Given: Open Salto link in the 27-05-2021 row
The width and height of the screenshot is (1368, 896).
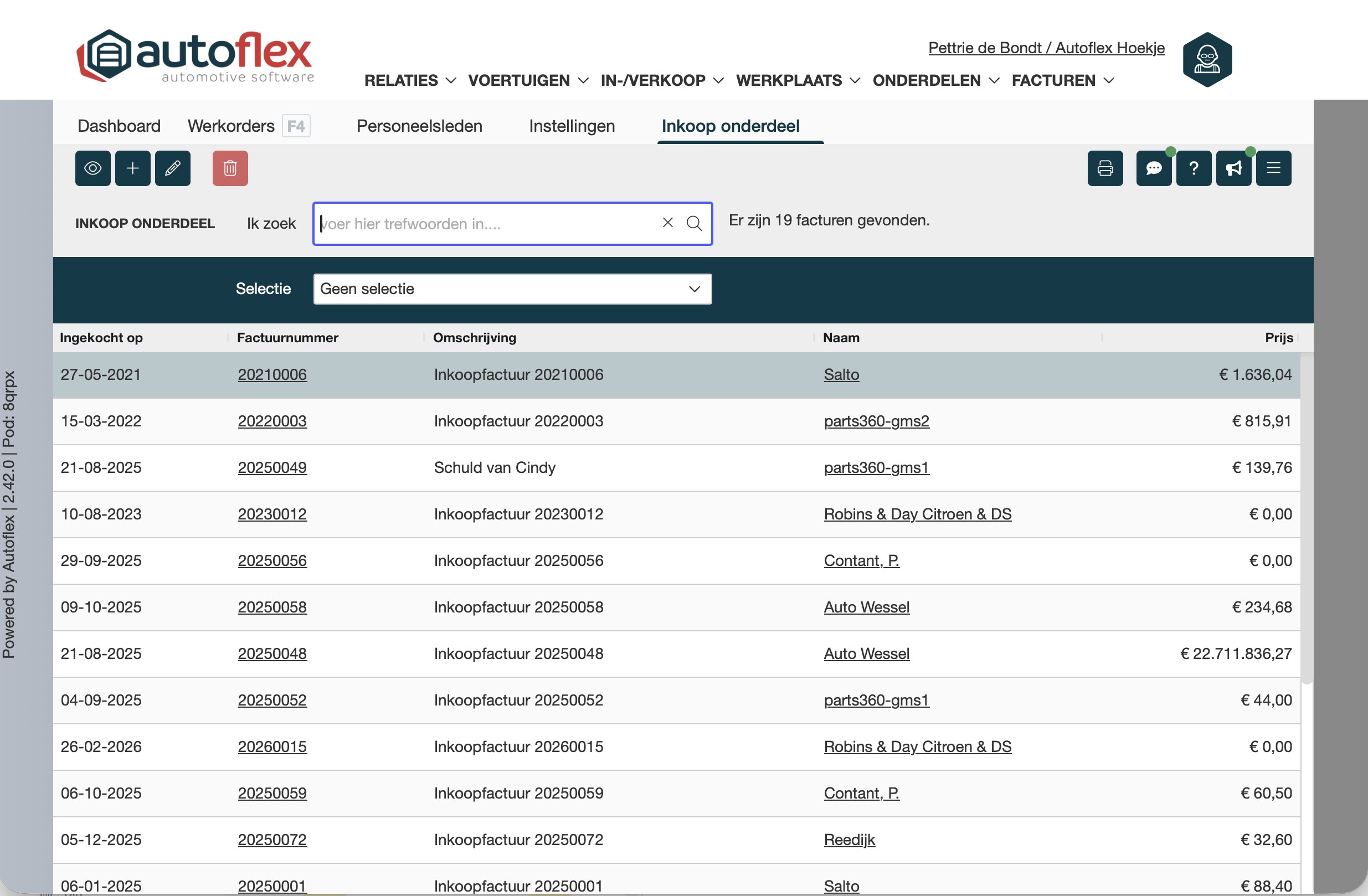Looking at the screenshot, I should [x=841, y=375].
